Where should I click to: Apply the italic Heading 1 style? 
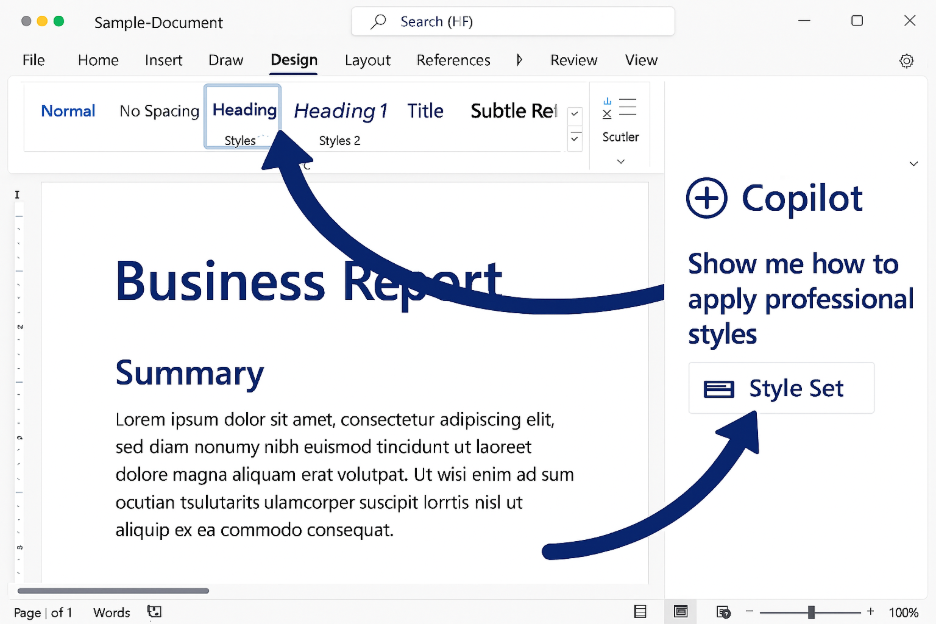pos(340,110)
